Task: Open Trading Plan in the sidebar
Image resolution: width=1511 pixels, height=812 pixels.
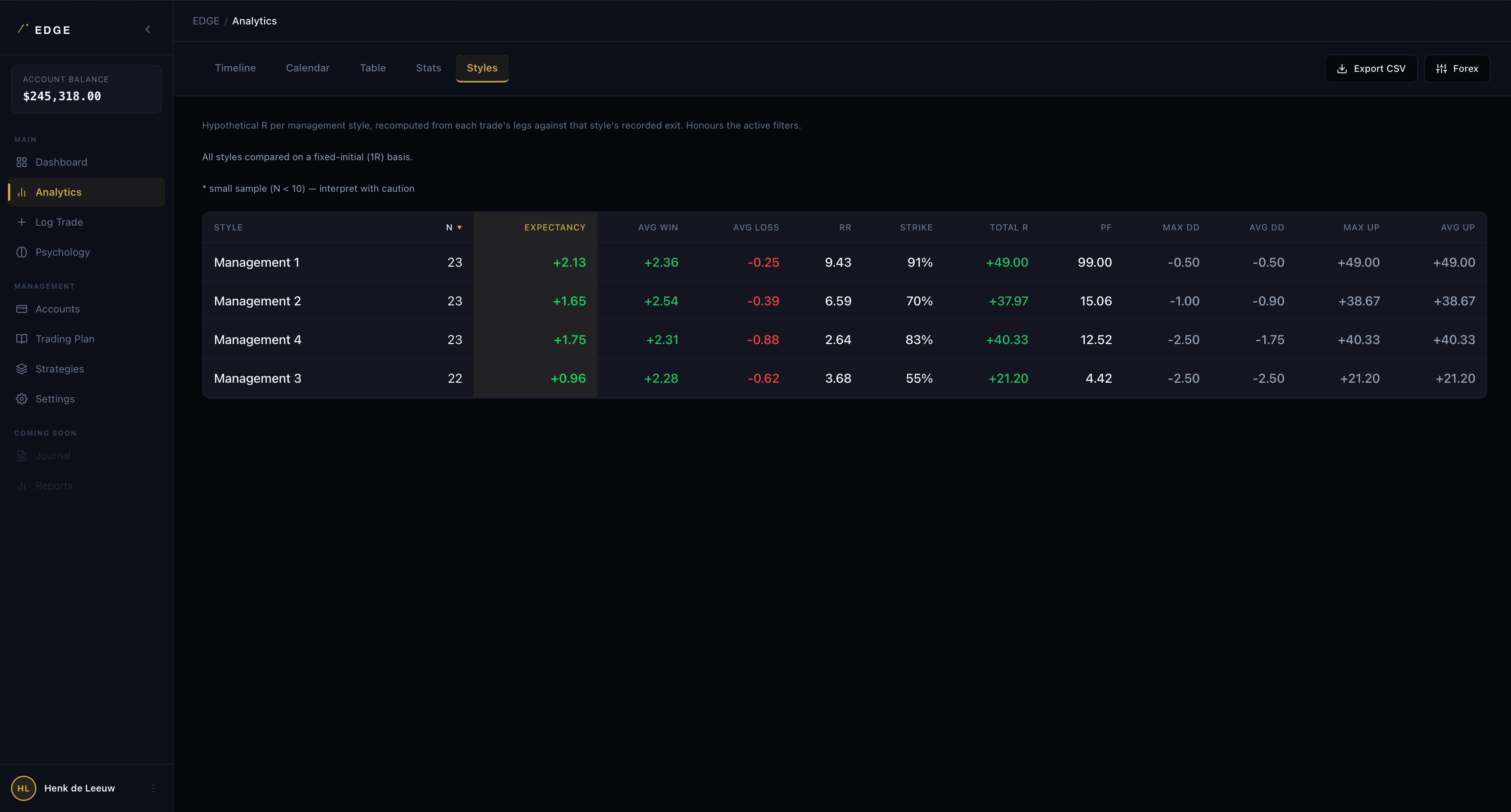Action: click(x=86, y=339)
